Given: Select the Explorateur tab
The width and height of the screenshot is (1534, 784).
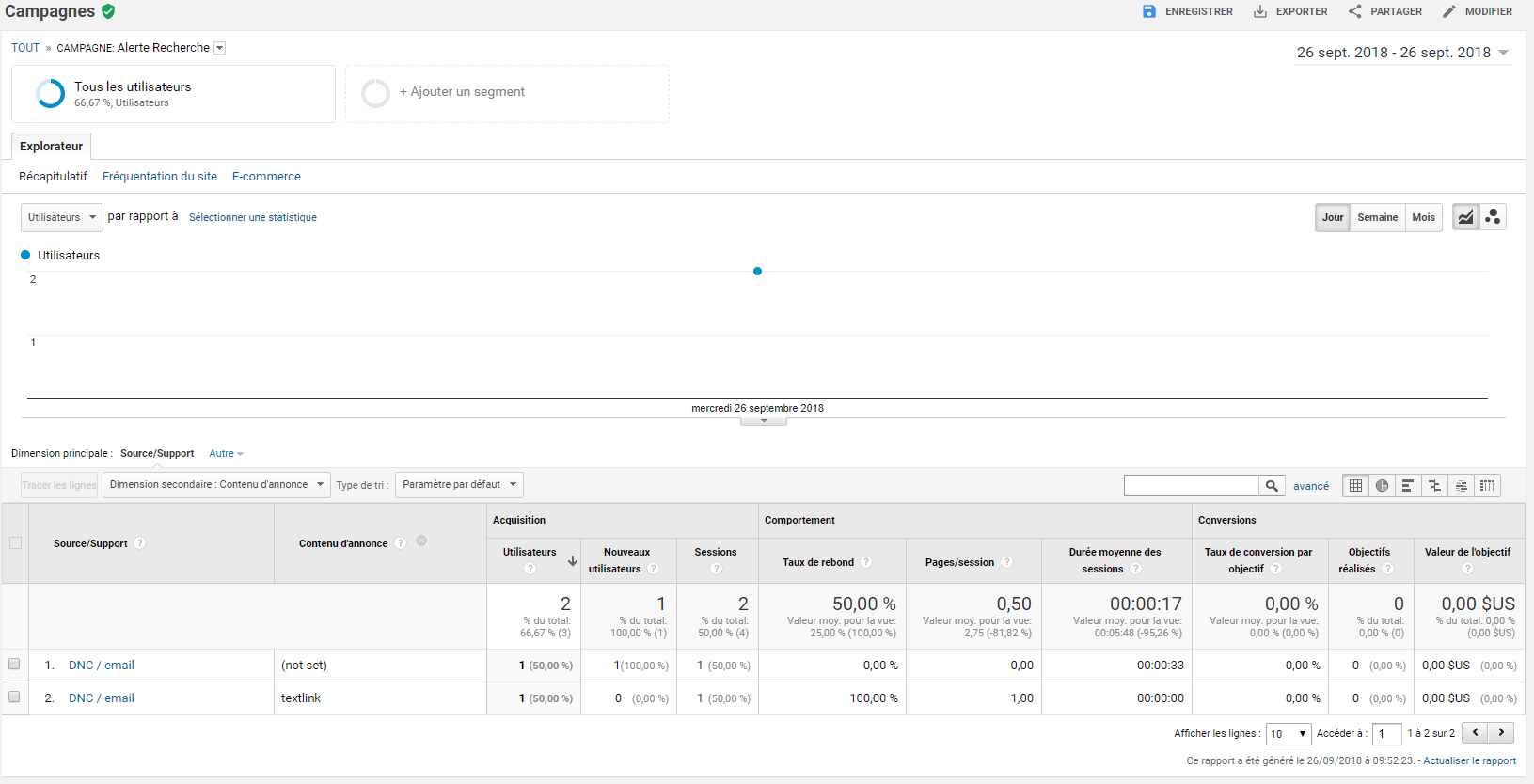Looking at the screenshot, I should (52, 147).
